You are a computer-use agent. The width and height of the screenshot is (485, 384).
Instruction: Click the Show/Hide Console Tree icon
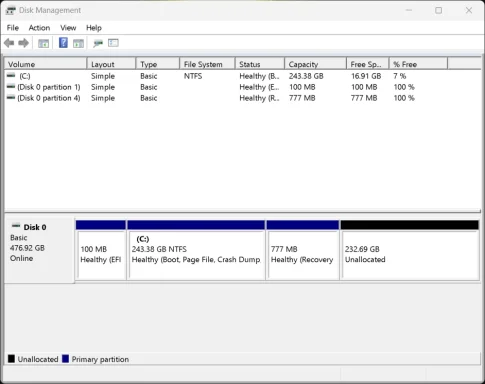tap(43, 43)
